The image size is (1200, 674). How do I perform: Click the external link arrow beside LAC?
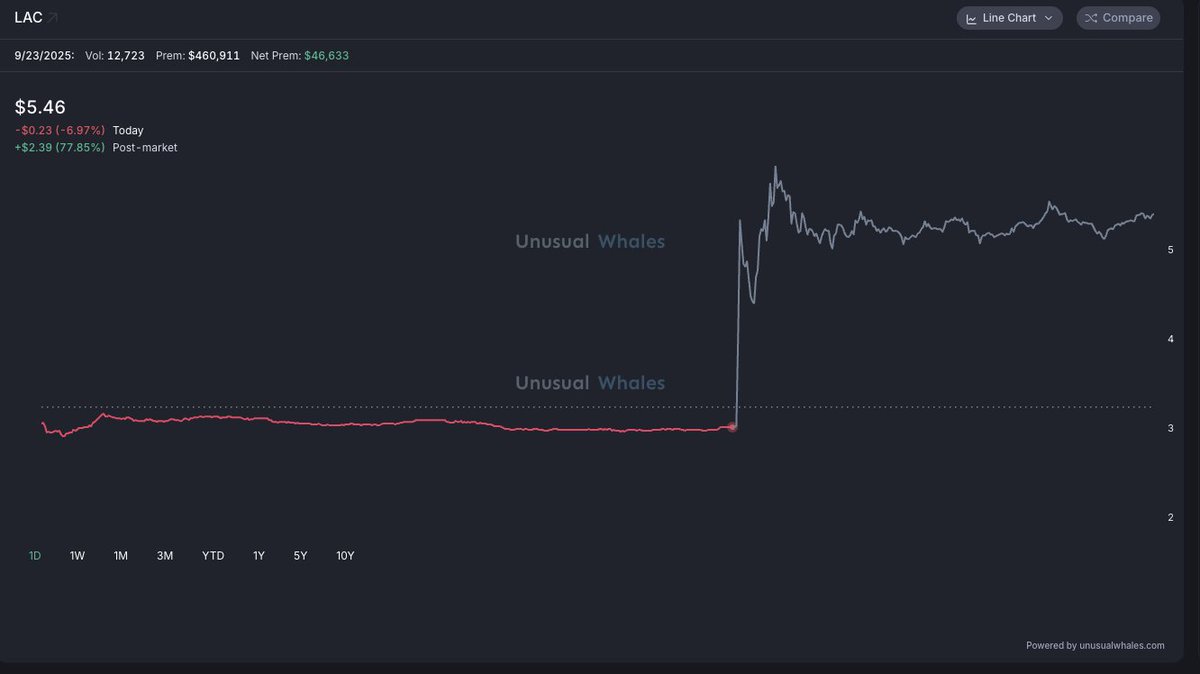[x=52, y=18]
